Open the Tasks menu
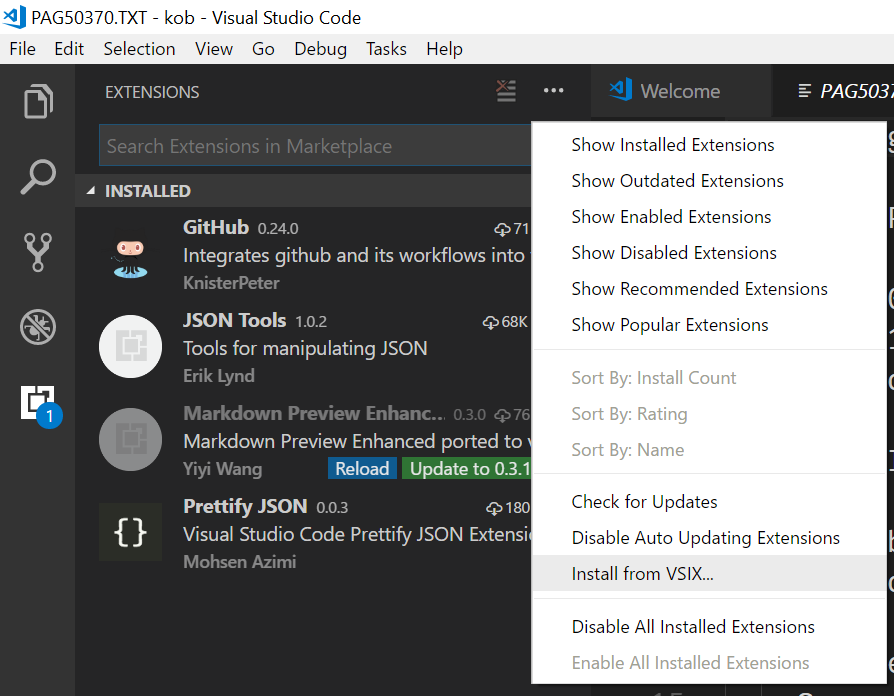Image resolution: width=894 pixels, height=696 pixels. click(386, 49)
